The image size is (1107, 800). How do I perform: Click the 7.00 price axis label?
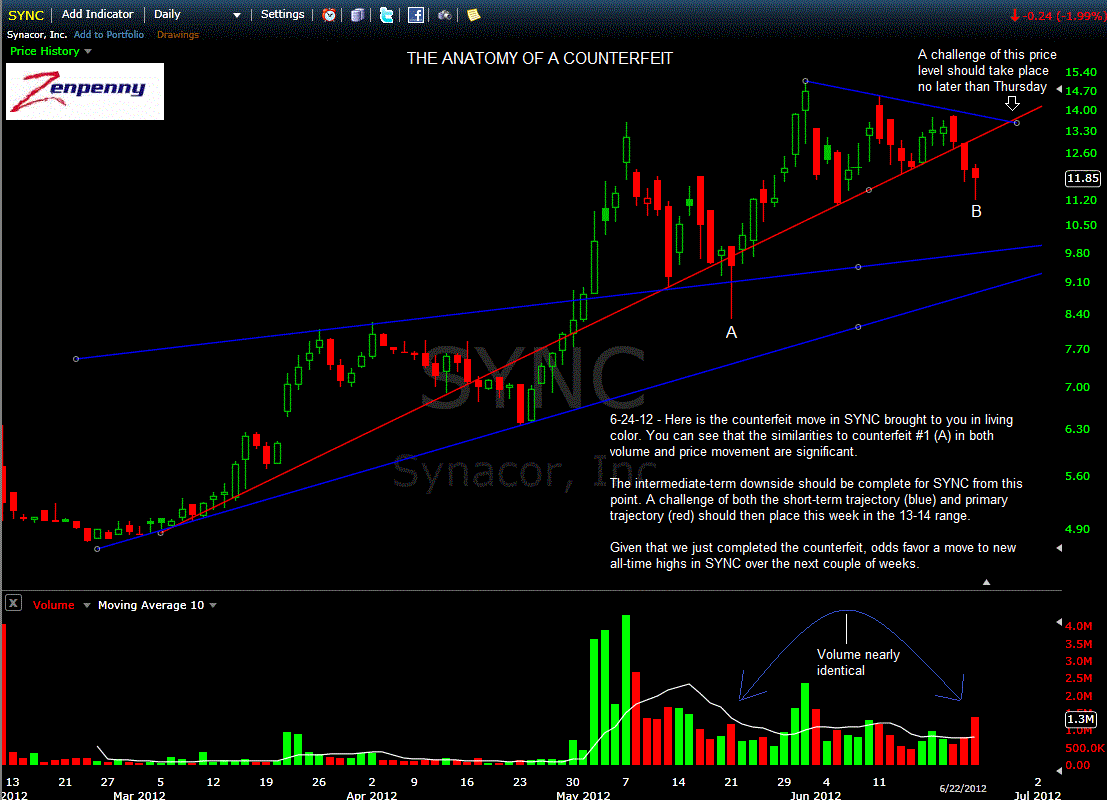pos(1077,388)
